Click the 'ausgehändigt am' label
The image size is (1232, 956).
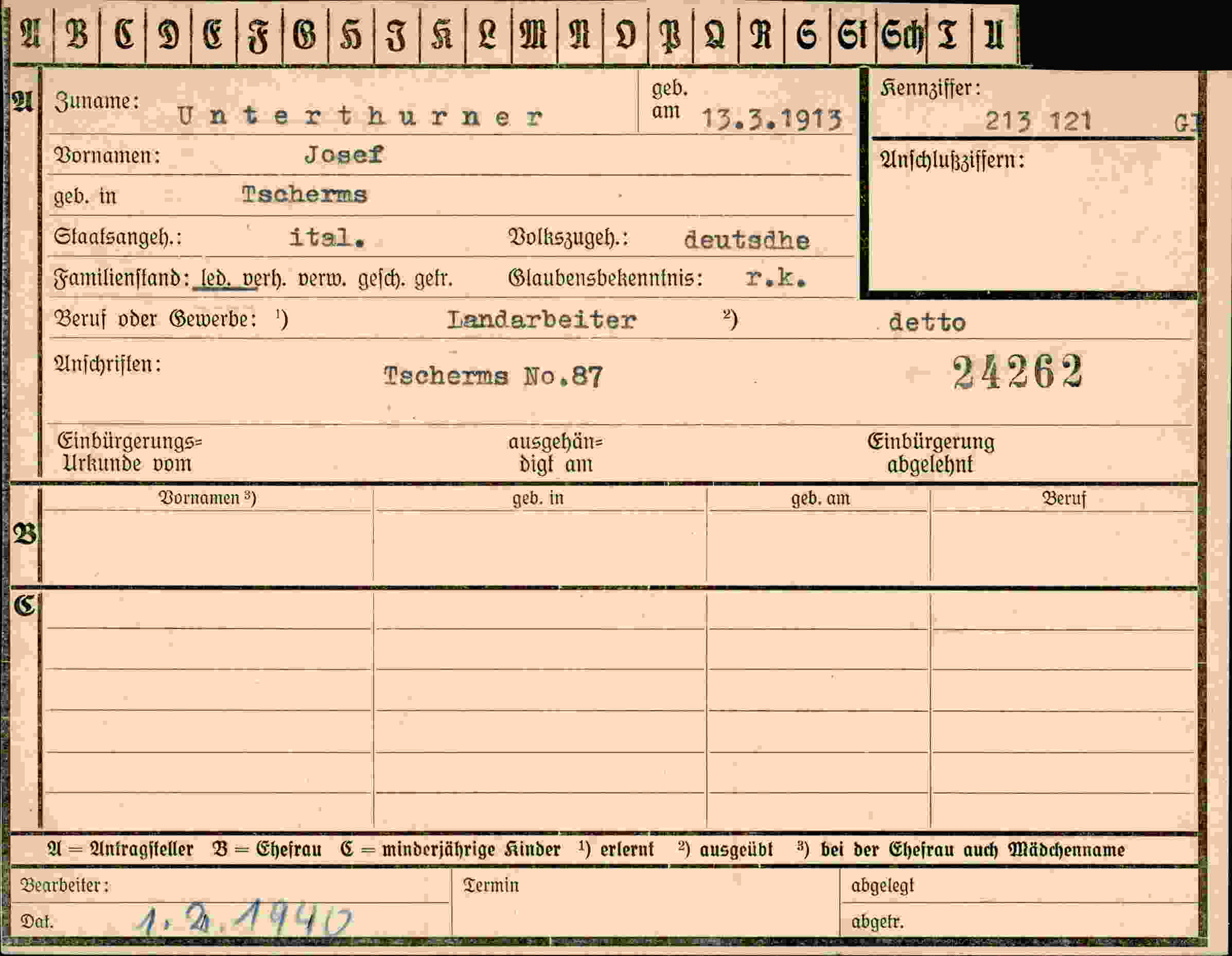pyautogui.click(x=556, y=453)
